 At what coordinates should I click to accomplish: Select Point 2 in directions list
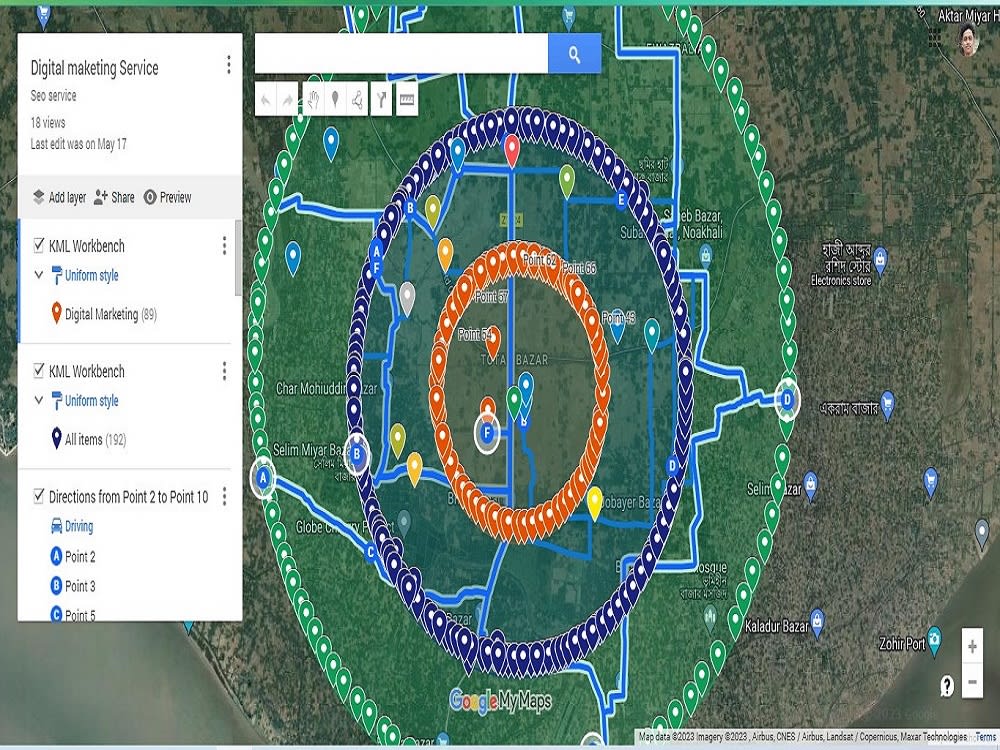[73, 556]
